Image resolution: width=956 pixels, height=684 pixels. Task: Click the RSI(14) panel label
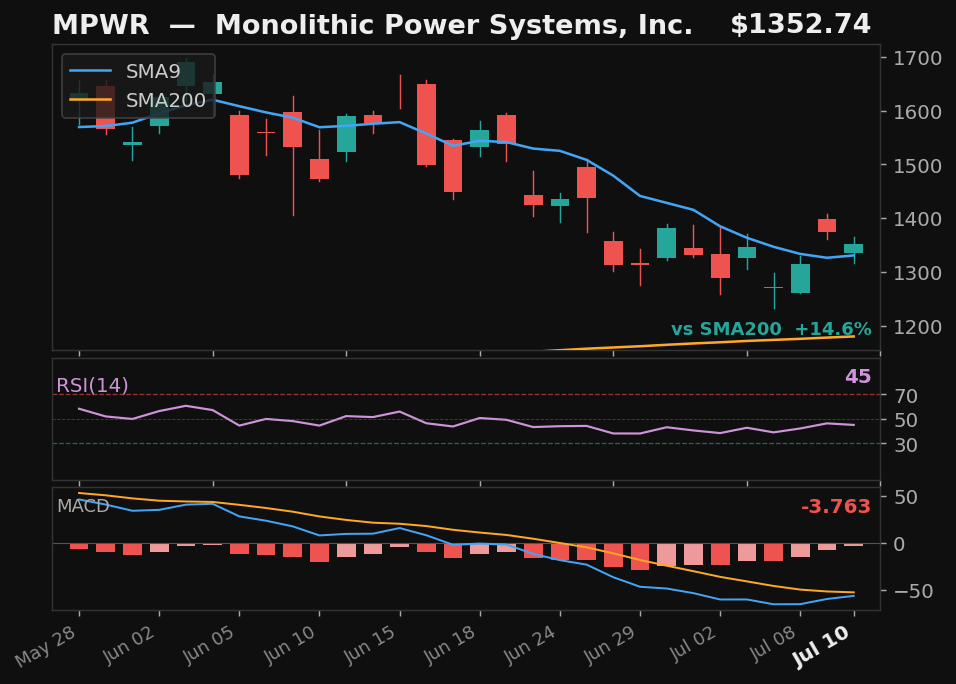pyautogui.click(x=92, y=385)
